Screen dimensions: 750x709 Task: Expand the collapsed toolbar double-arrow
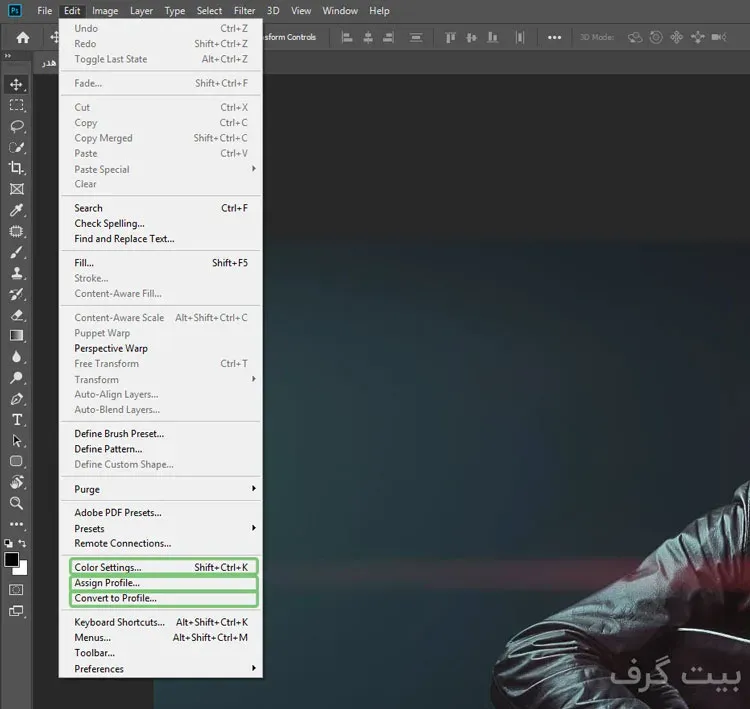[8, 56]
